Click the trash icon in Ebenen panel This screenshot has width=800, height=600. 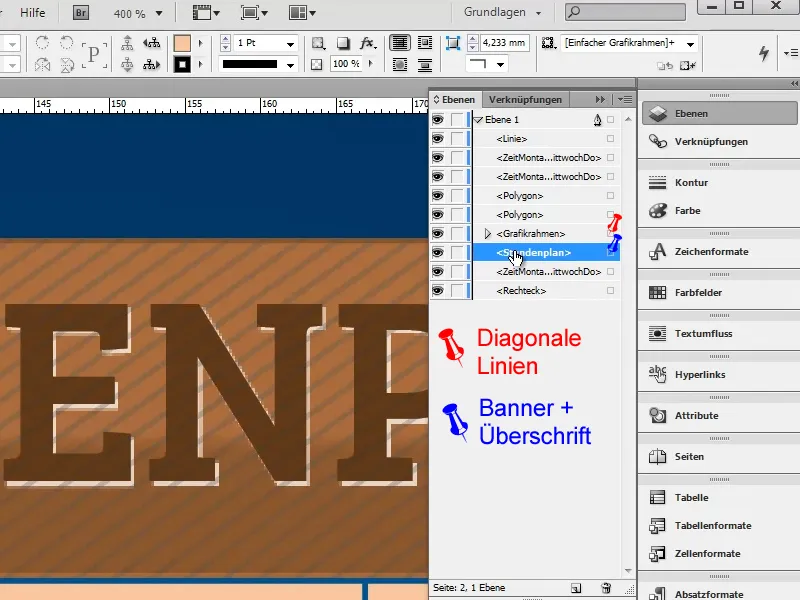tap(606, 588)
